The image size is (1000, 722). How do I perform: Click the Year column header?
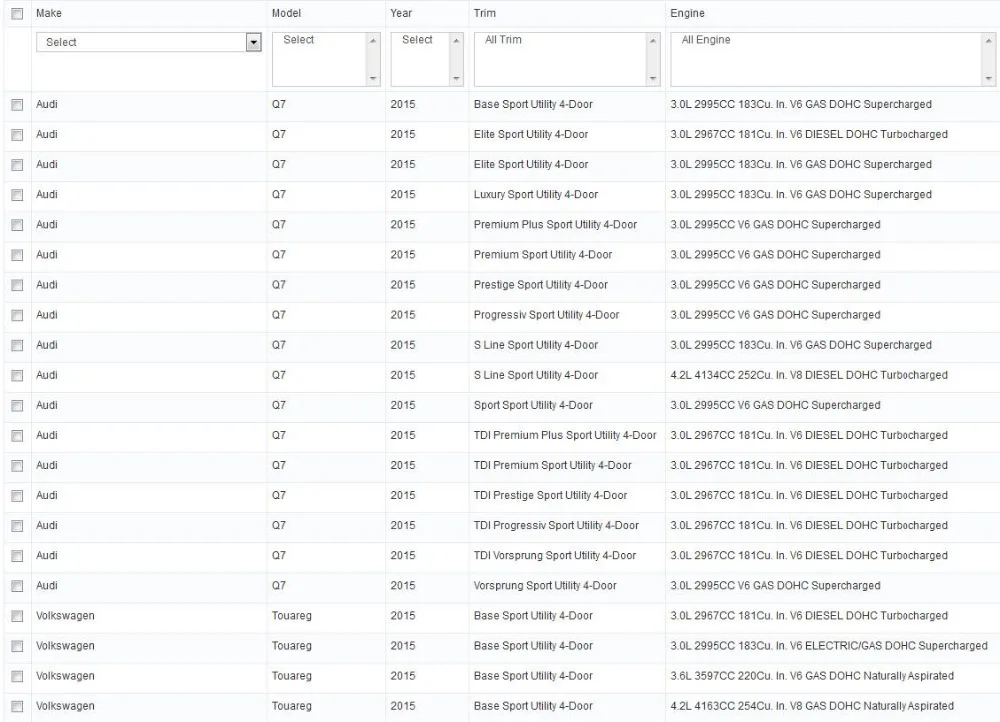[401, 13]
